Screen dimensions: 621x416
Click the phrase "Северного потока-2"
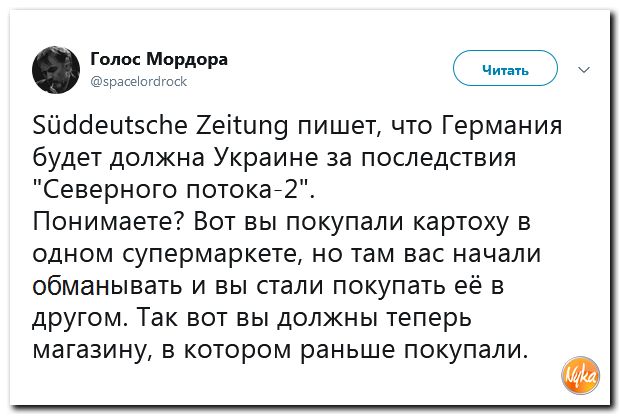(173, 190)
